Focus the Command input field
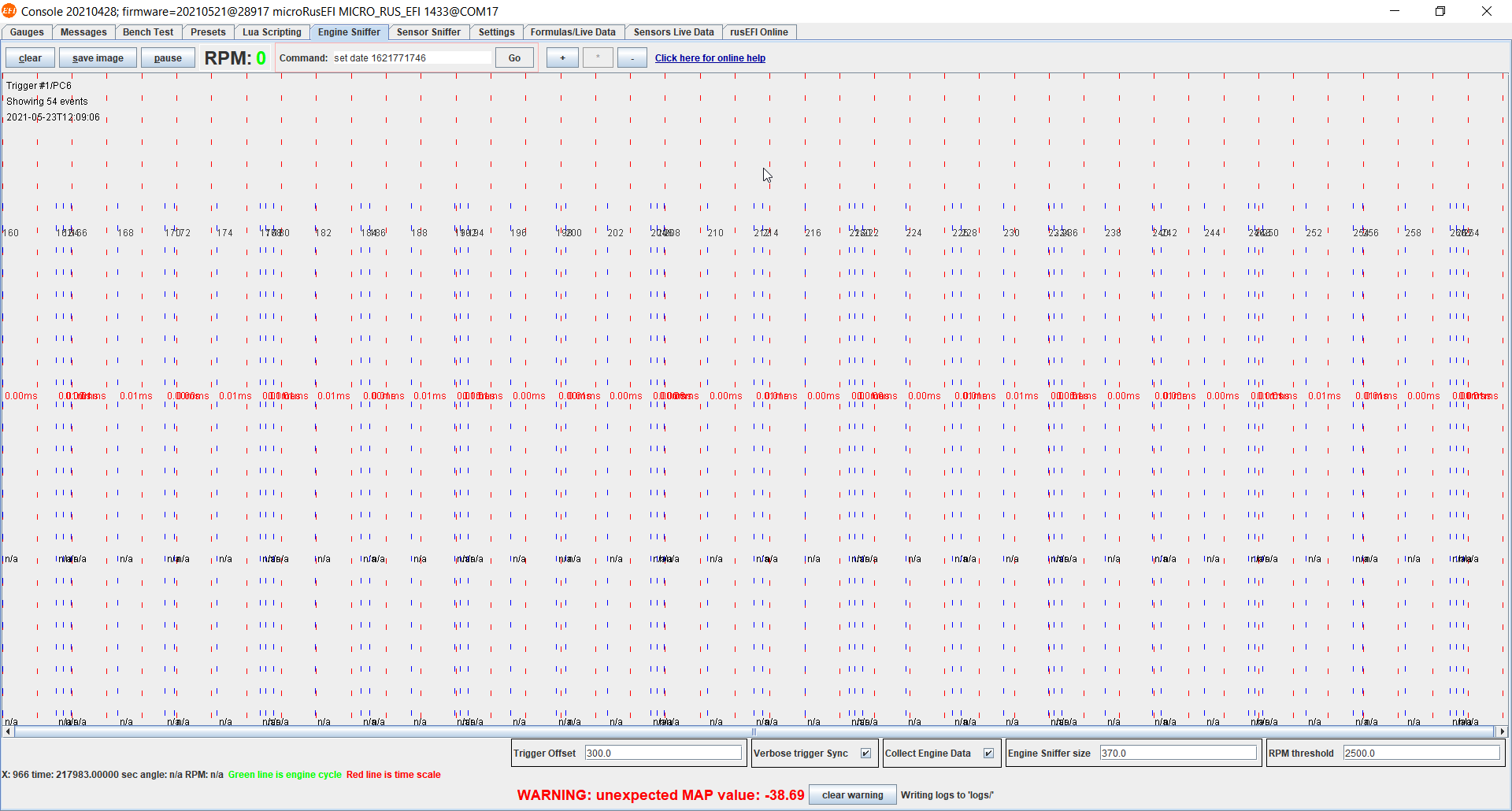Viewport: 1512px width, 811px height. pyautogui.click(x=412, y=58)
